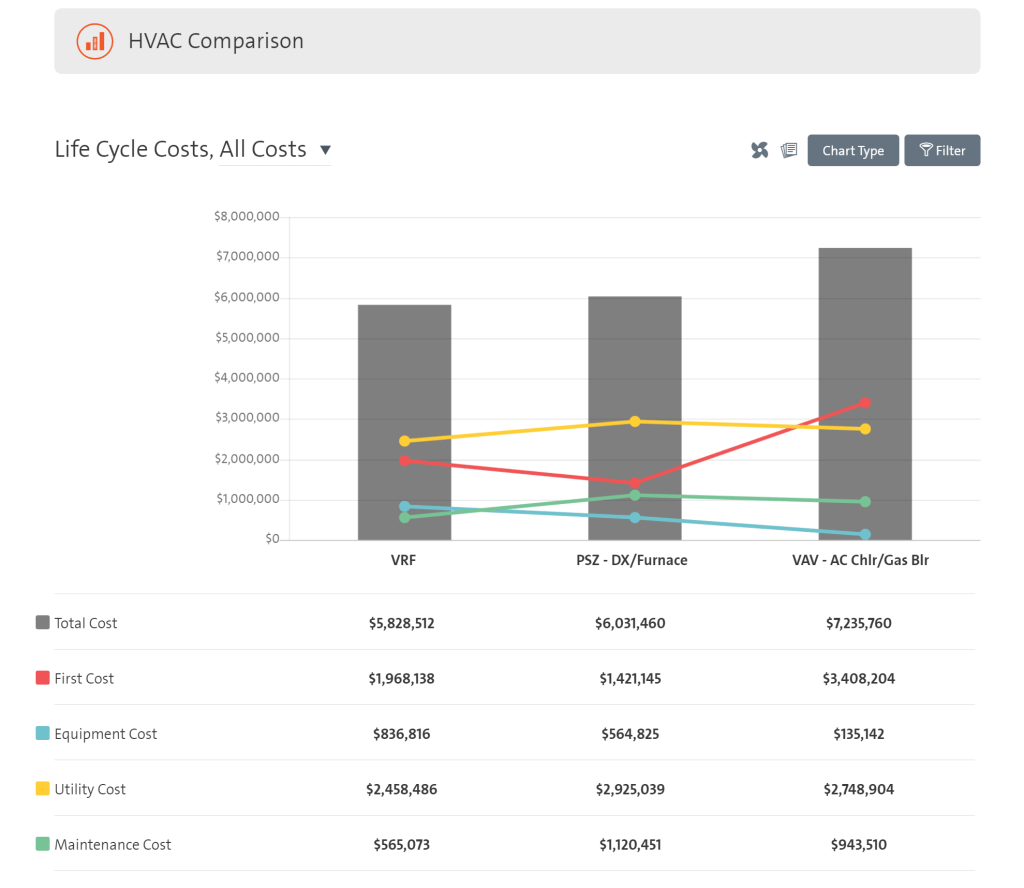Viewport: 1024px width, 888px height.
Task: Expand the All Costs dropdown arrow
Action: (325, 150)
